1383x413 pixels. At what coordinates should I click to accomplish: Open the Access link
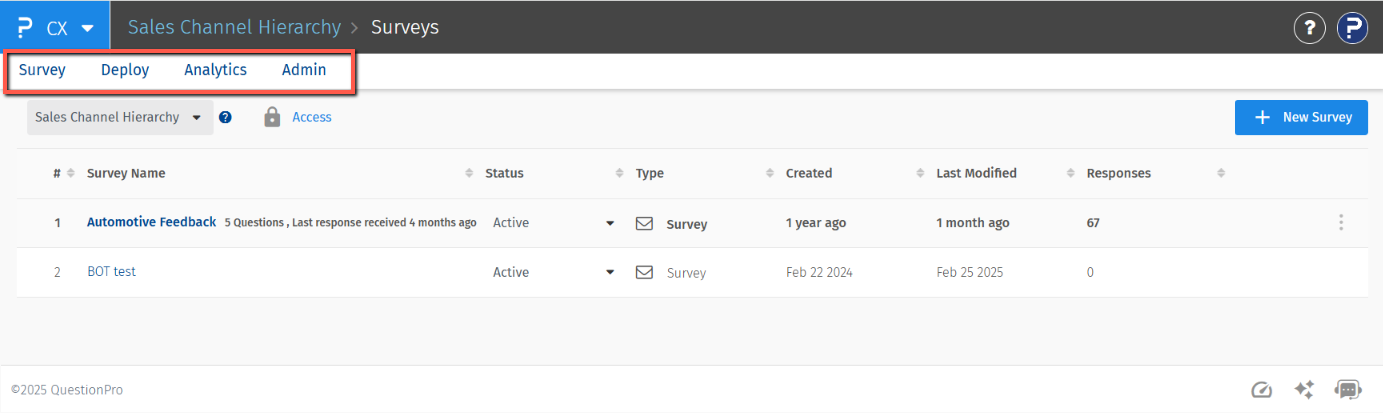point(312,117)
